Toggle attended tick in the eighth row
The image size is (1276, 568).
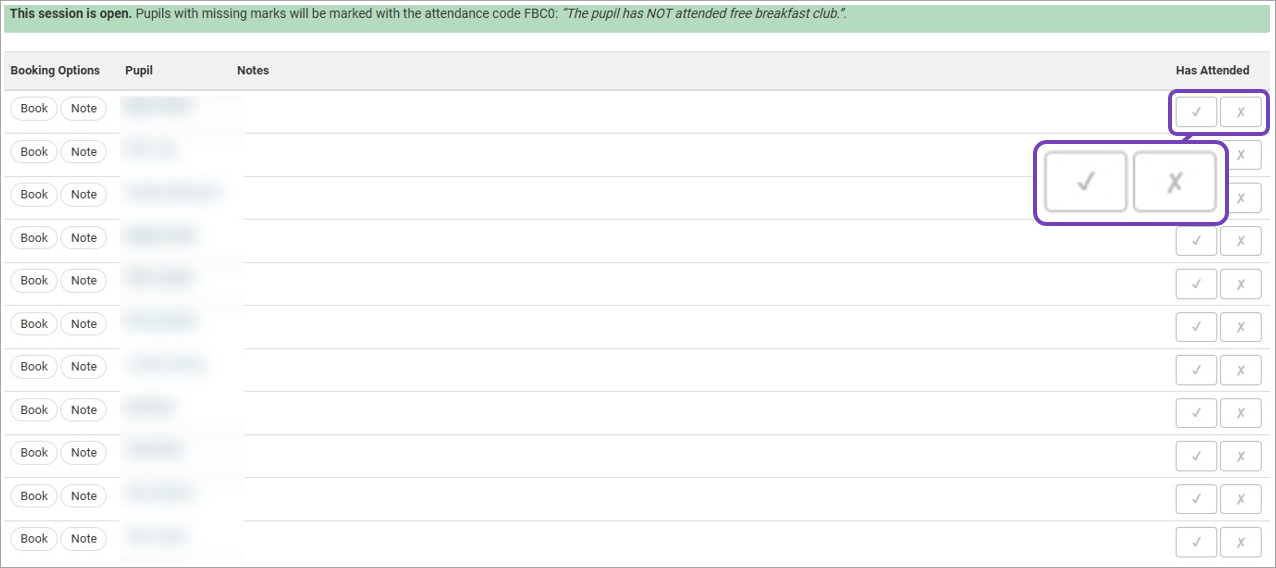(1196, 413)
